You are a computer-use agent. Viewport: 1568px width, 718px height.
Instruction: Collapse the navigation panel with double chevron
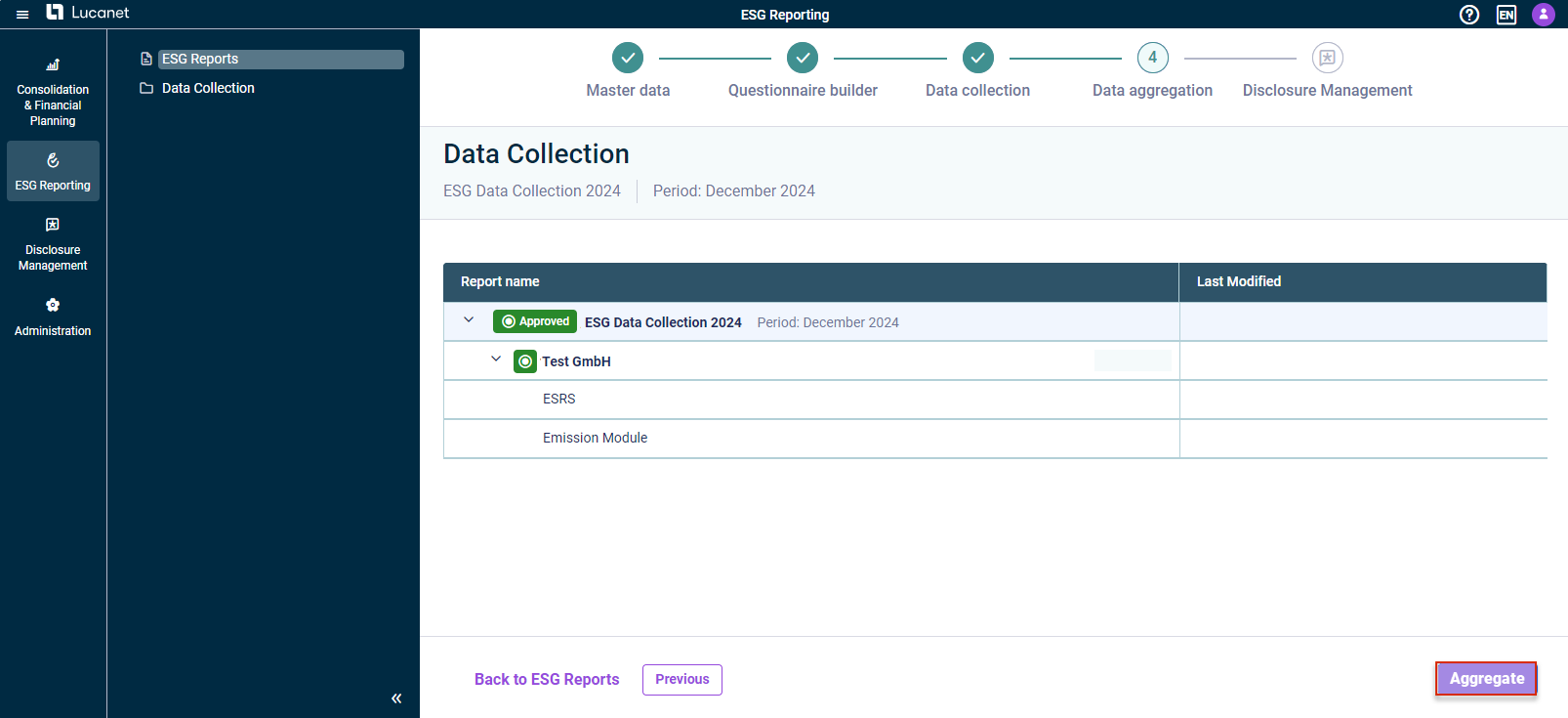pos(396,697)
